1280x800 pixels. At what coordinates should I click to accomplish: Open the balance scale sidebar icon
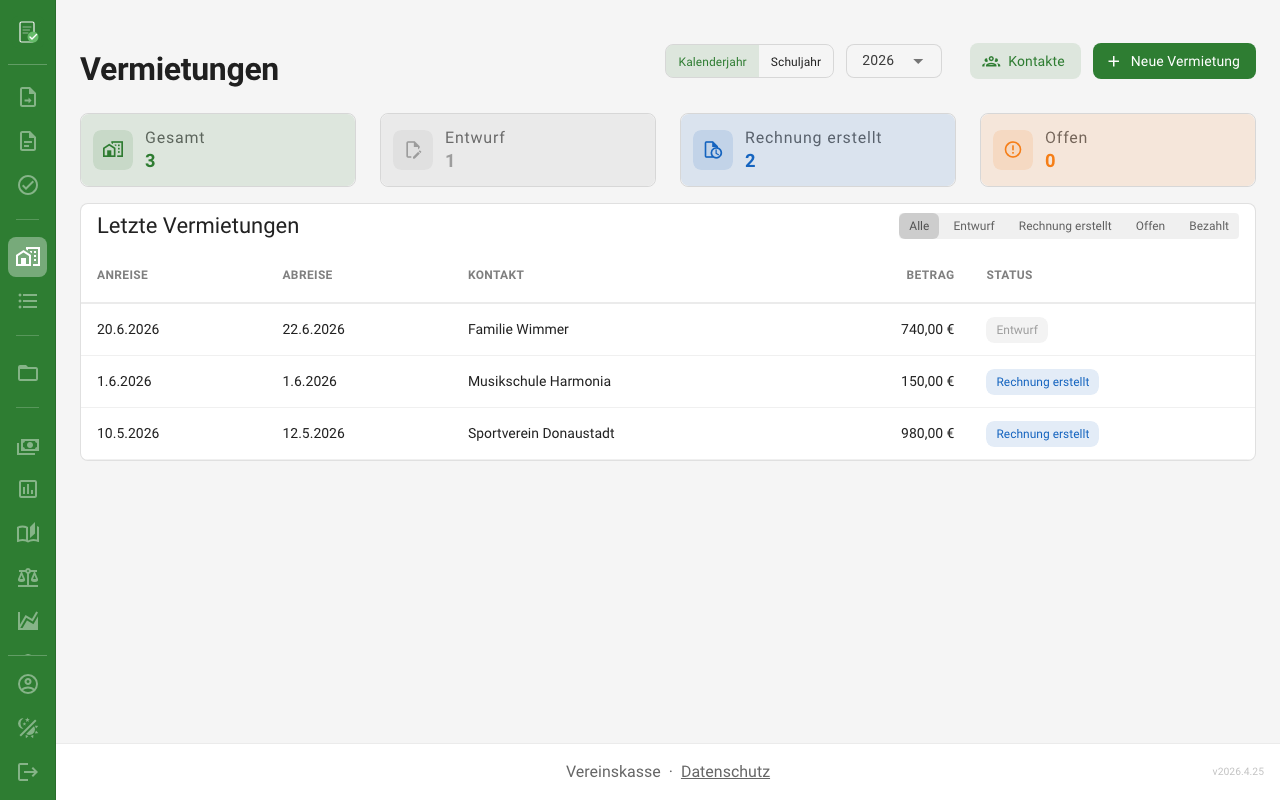pyautogui.click(x=28, y=577)
